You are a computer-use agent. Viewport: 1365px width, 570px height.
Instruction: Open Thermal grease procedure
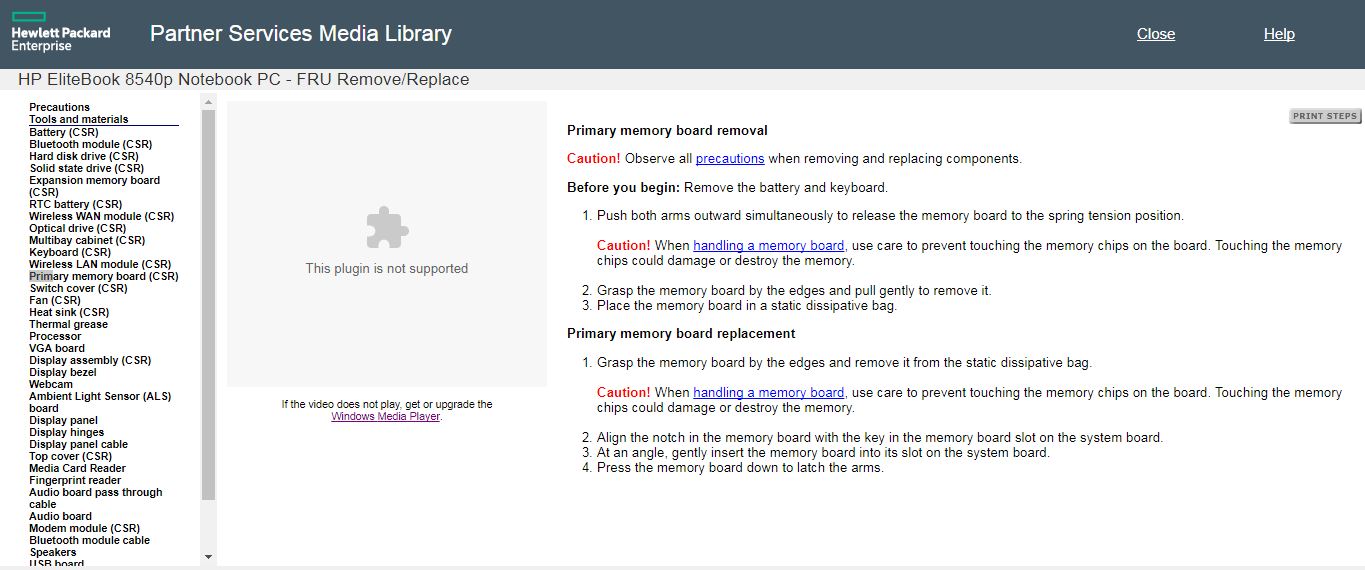tap(68, 324)
